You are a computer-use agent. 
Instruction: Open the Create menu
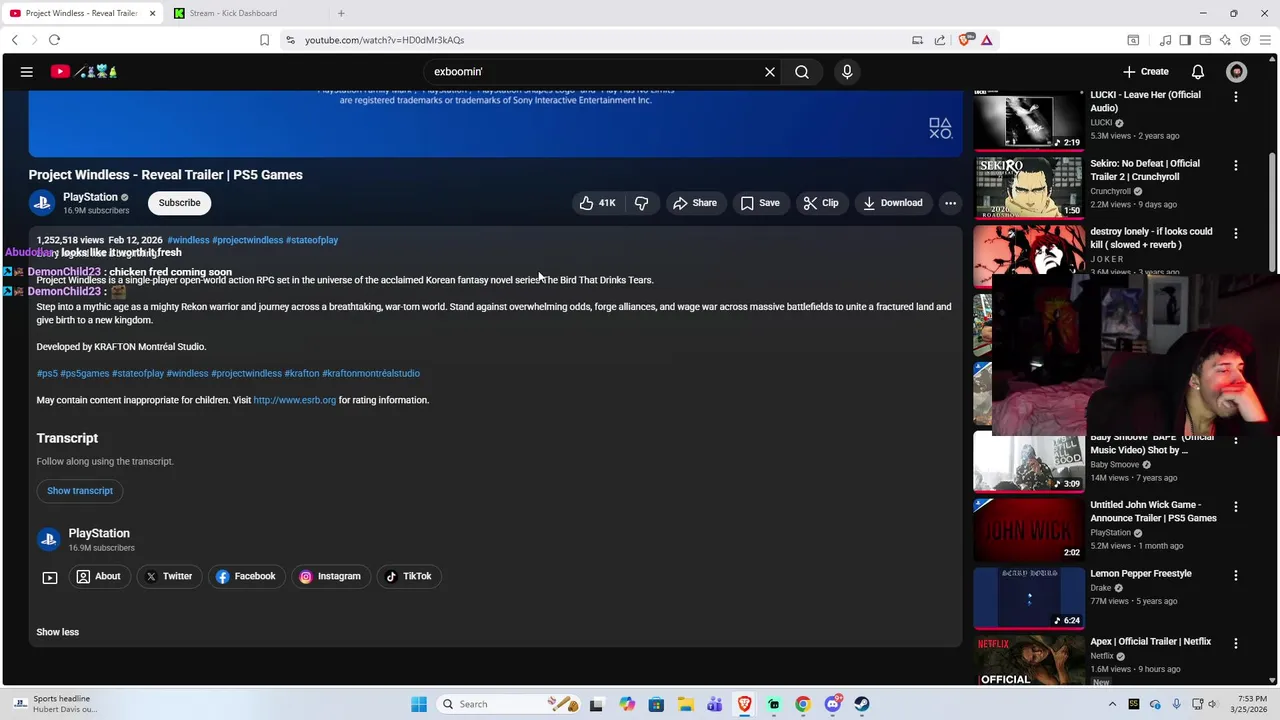pyautogui.click(x=1146, y=72)
